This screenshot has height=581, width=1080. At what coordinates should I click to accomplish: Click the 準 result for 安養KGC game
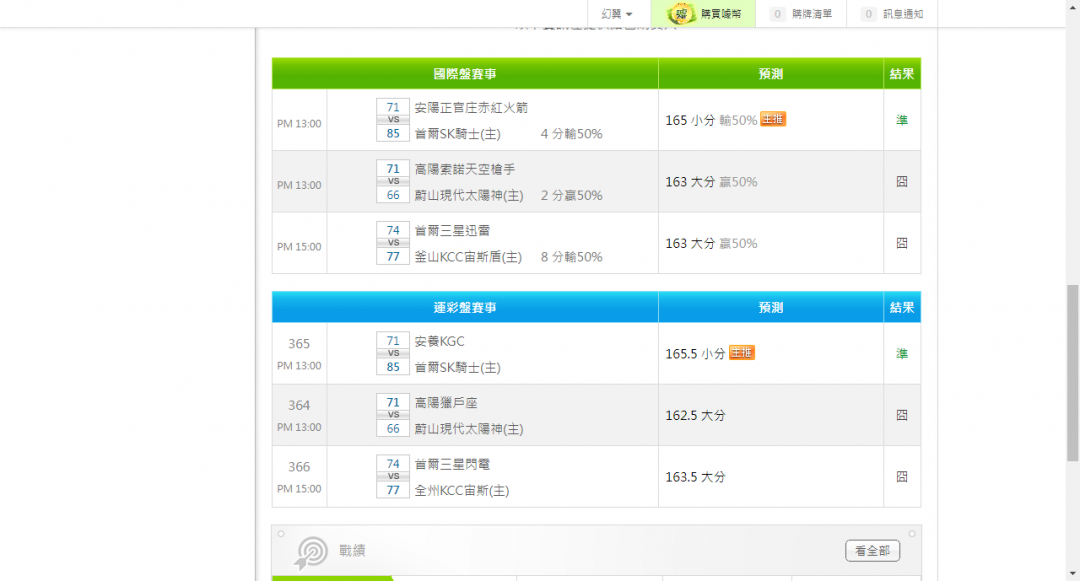tap(902, 354)
